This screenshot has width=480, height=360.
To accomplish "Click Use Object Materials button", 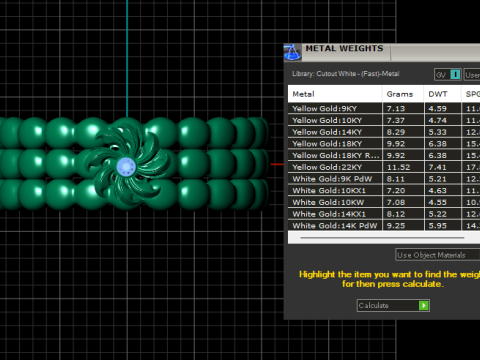I will coord(437,255).
